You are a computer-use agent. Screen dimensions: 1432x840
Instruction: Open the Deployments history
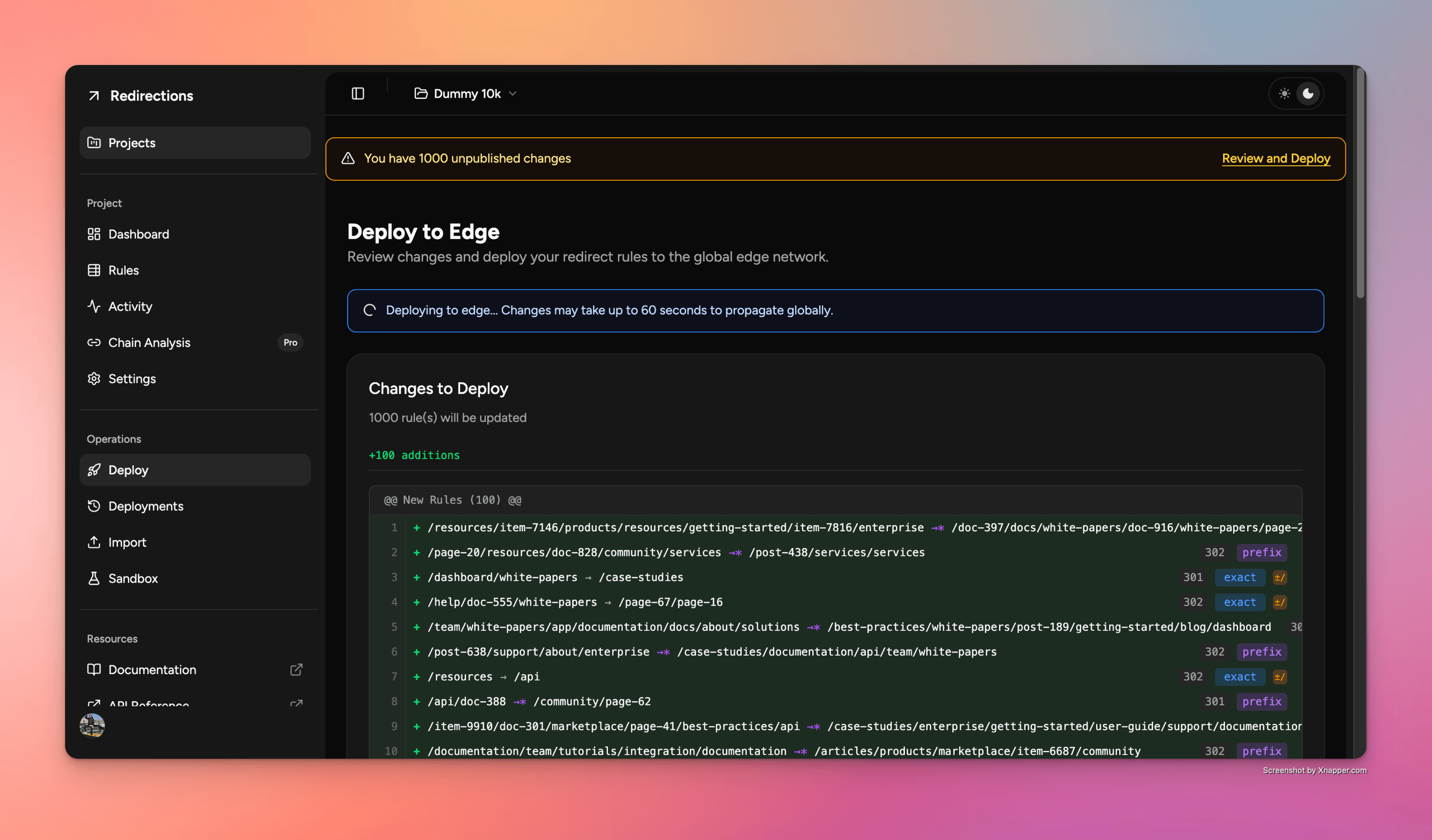145,506
